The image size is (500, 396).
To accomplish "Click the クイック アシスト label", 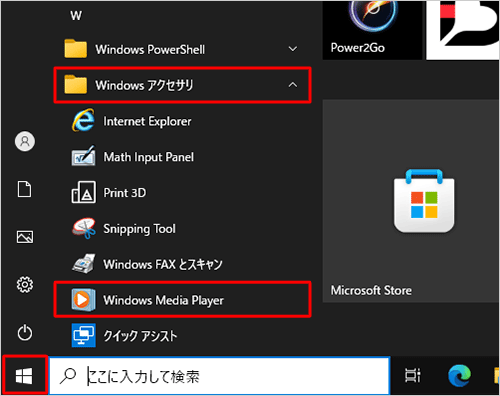I will point(140,336).
